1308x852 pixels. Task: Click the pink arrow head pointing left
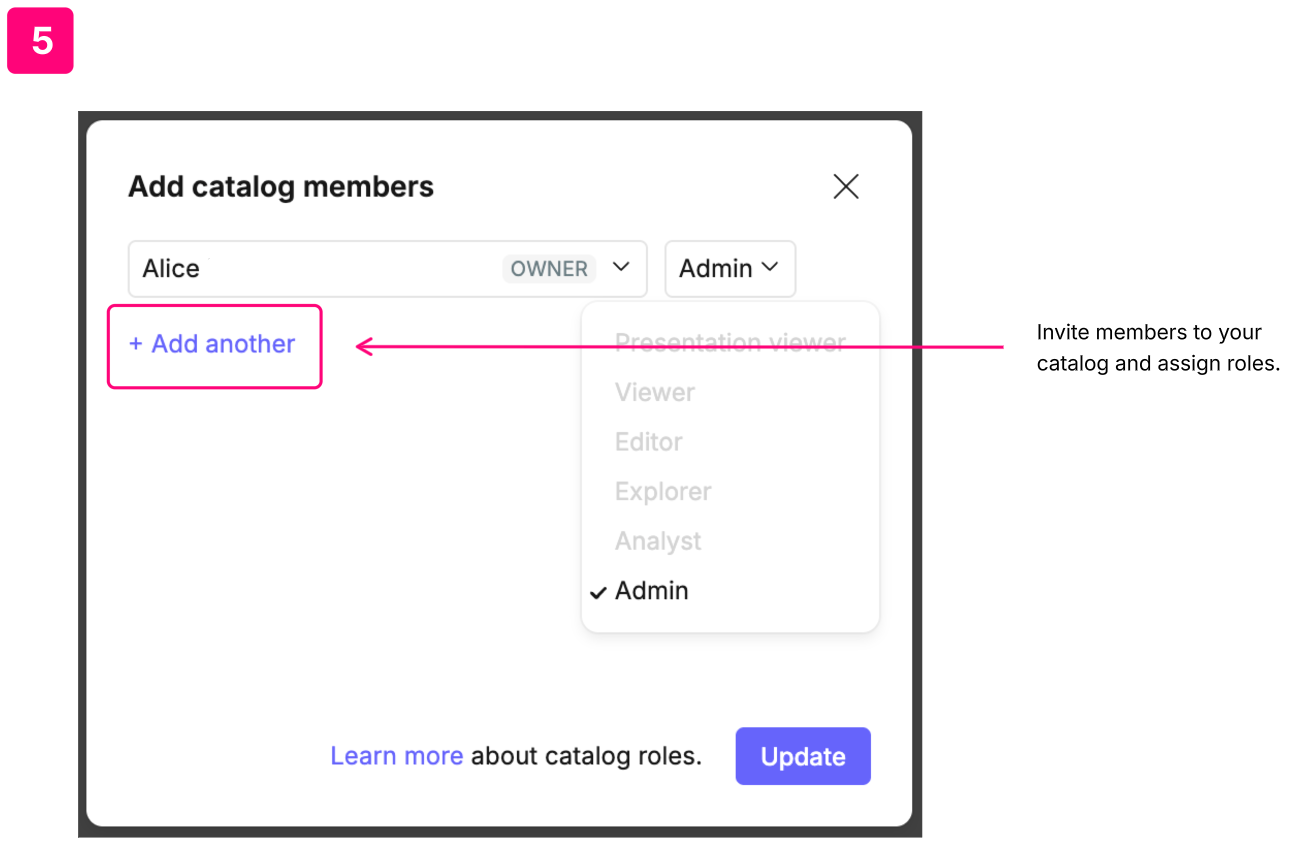pyautogui.click(x=365, y=347)
